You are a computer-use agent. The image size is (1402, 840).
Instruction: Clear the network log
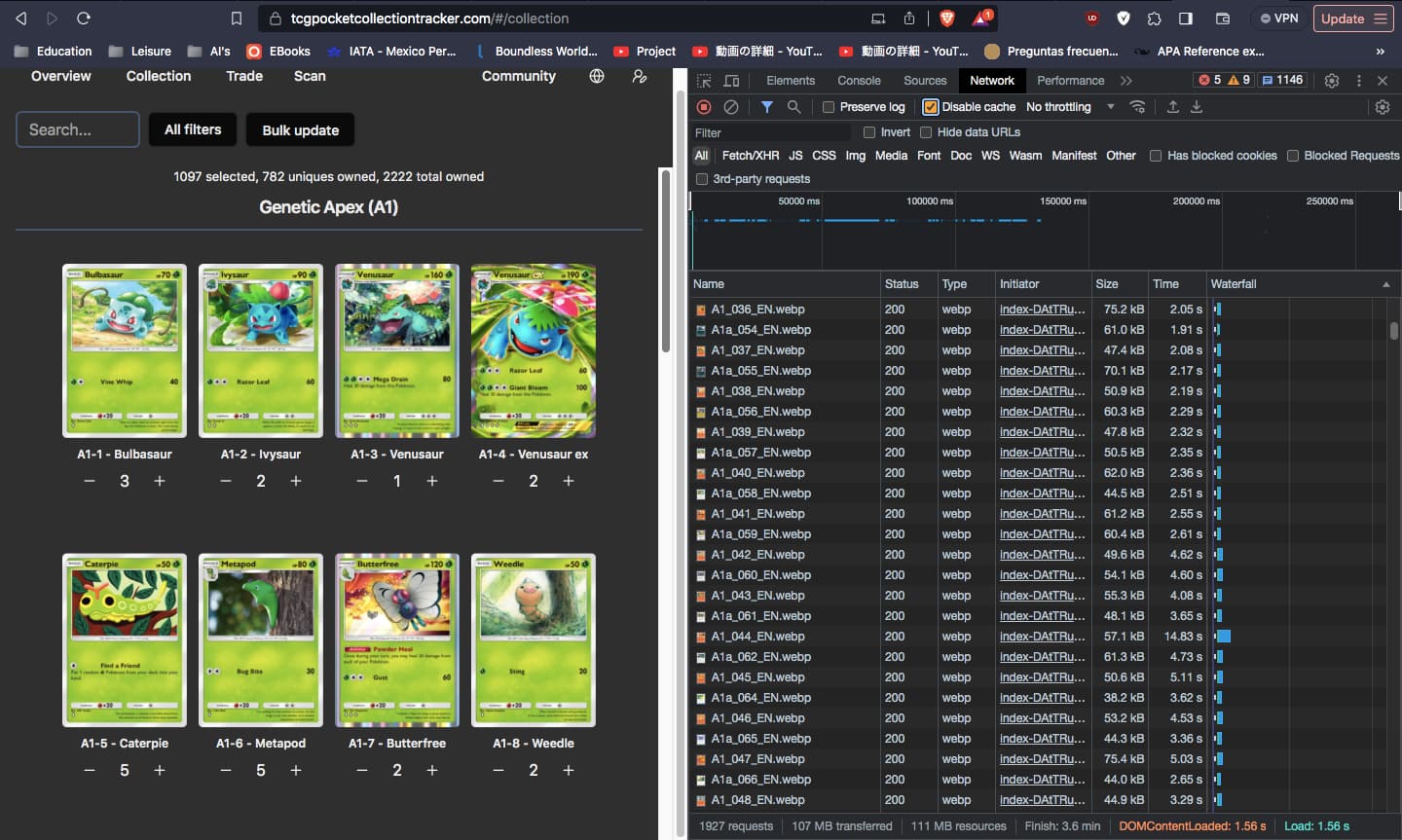click(x=731, y=107)
